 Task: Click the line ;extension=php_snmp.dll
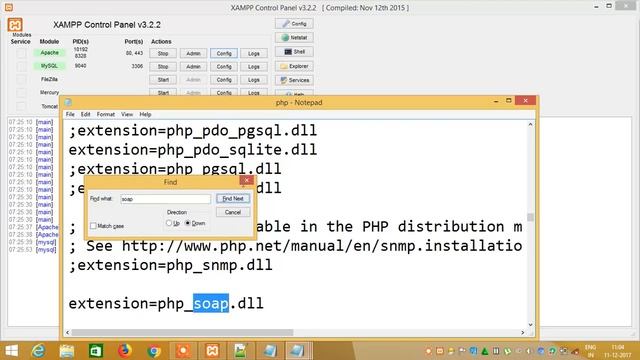tap(171, 265)
